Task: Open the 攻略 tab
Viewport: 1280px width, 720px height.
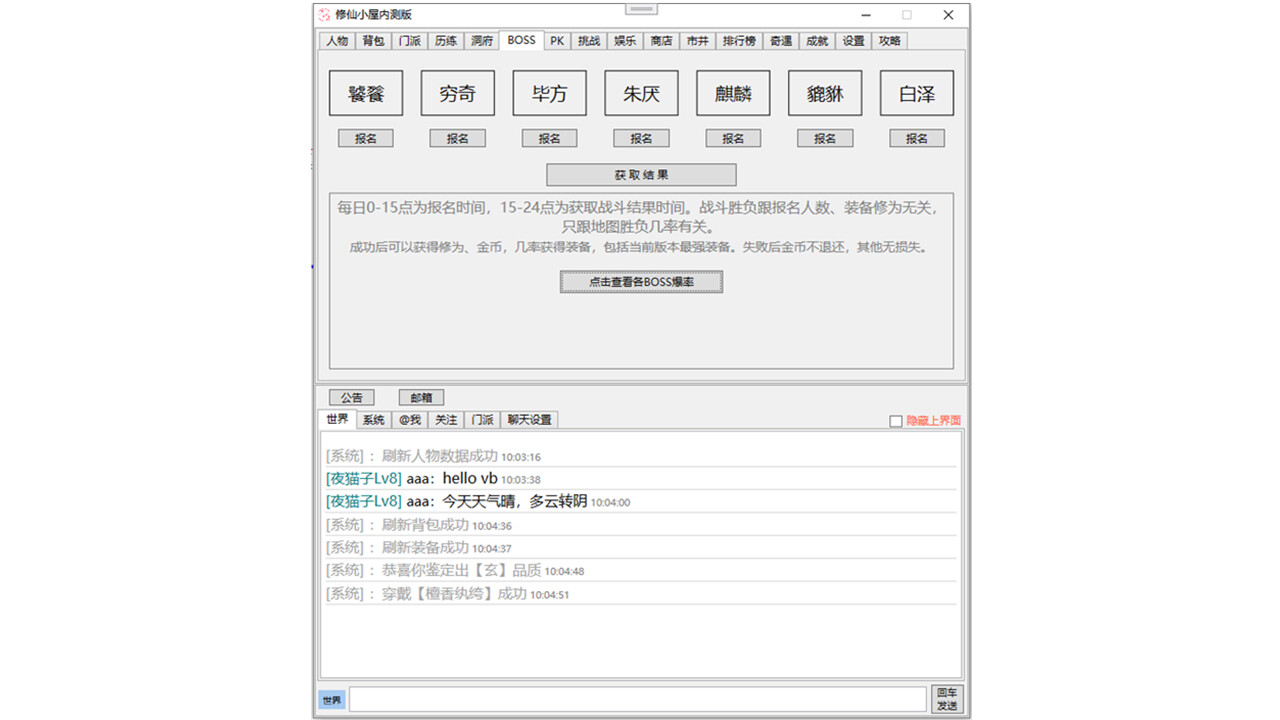Action: coord(888,41)
